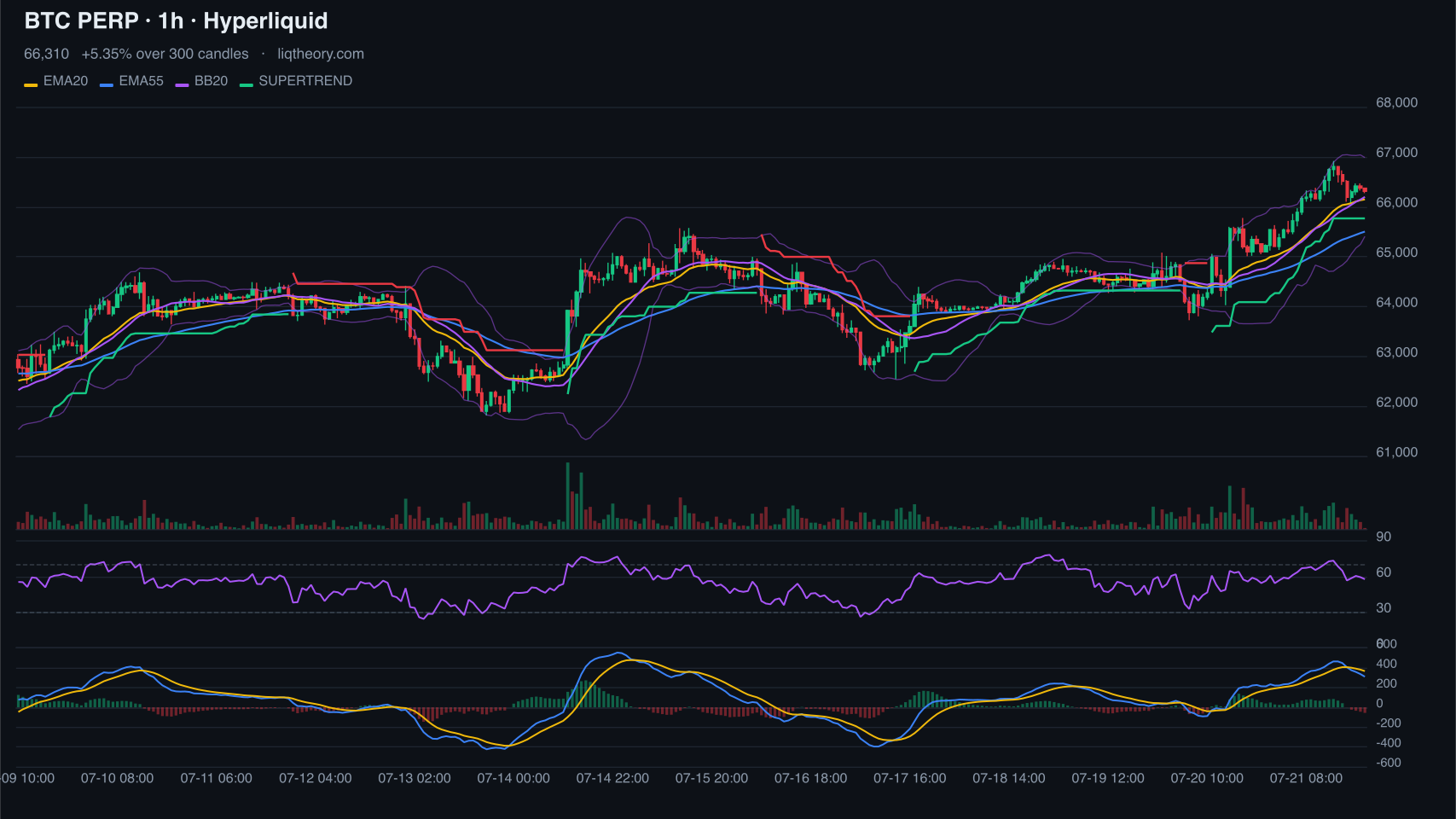
Task: Click the RSI 90 axis label
Action: pos(1383,537)
